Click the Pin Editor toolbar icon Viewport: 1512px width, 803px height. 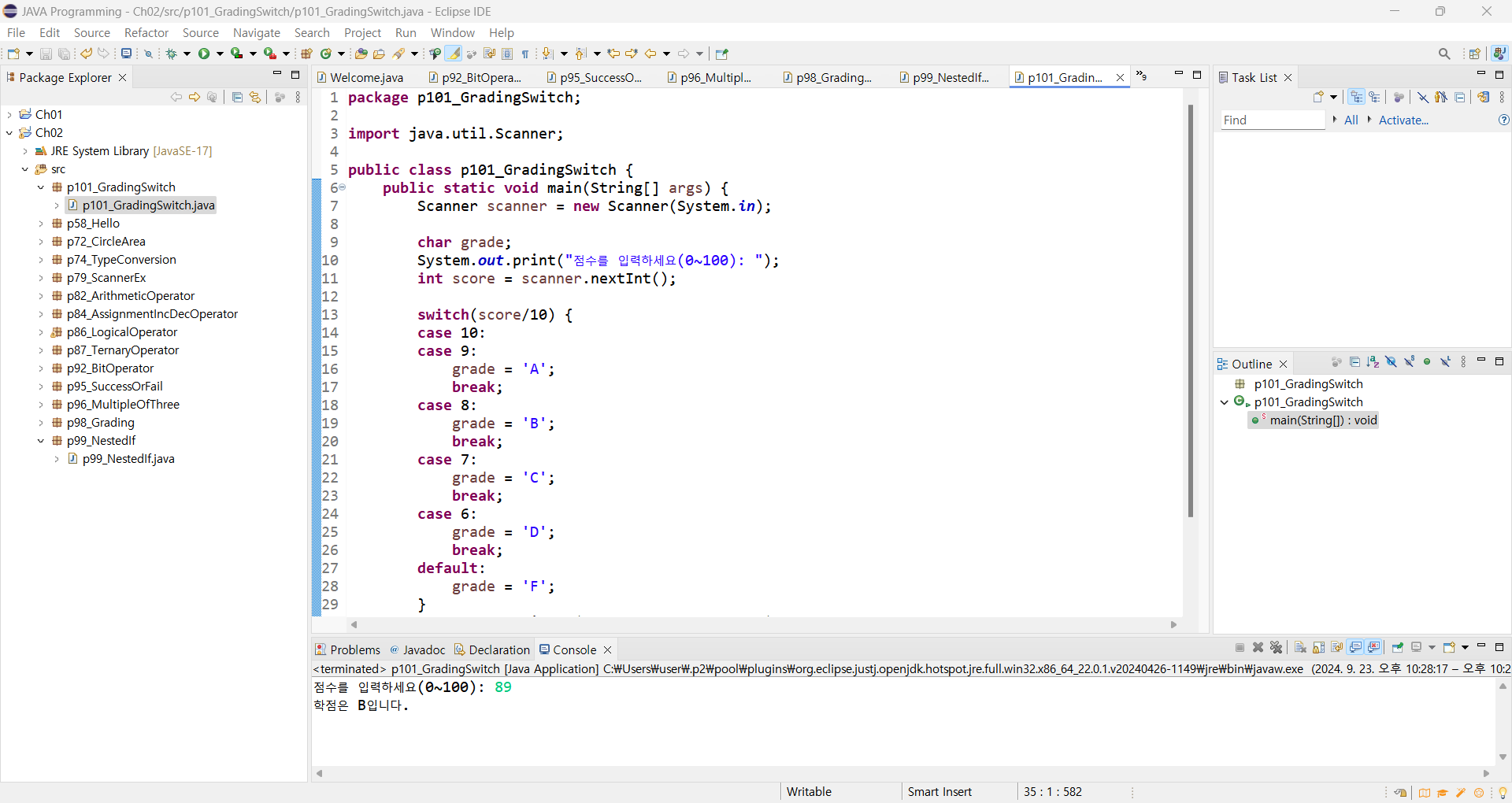click(x=721, y=54)
